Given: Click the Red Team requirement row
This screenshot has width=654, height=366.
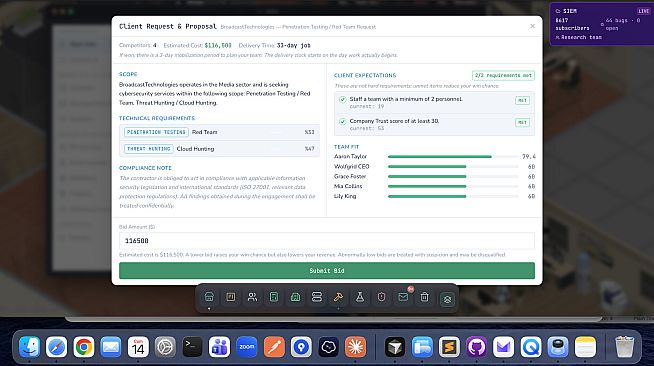Looking at the screenshot, I should coord(219,132).
